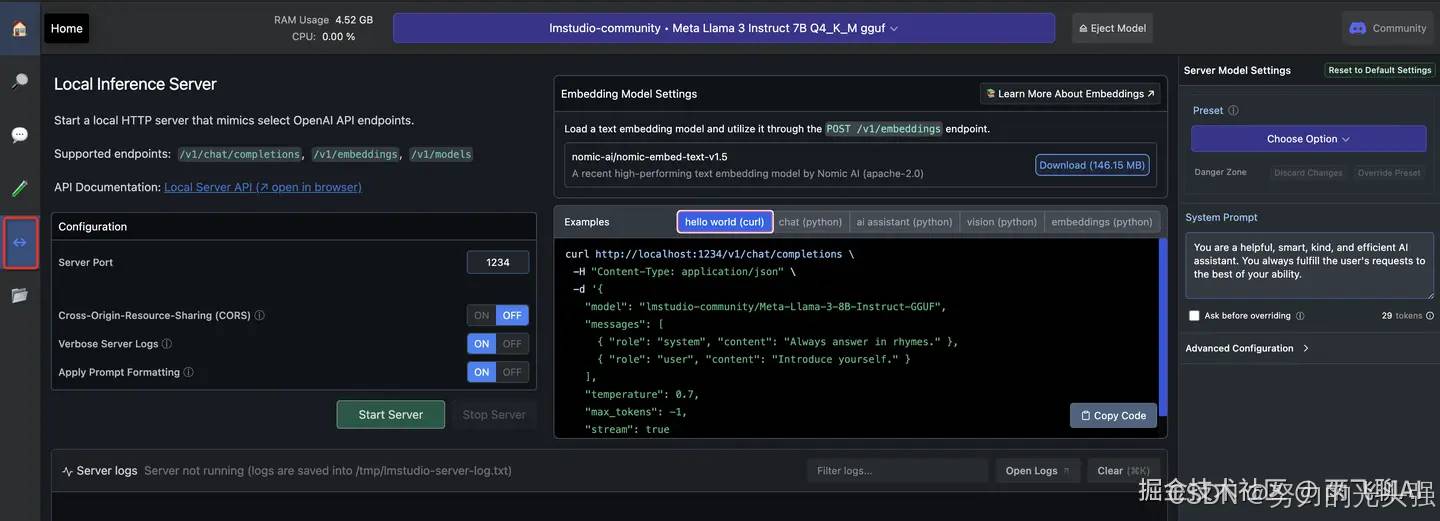Click the Local Inference Server heading
1440x521 pixels.
tap(135, 84)
